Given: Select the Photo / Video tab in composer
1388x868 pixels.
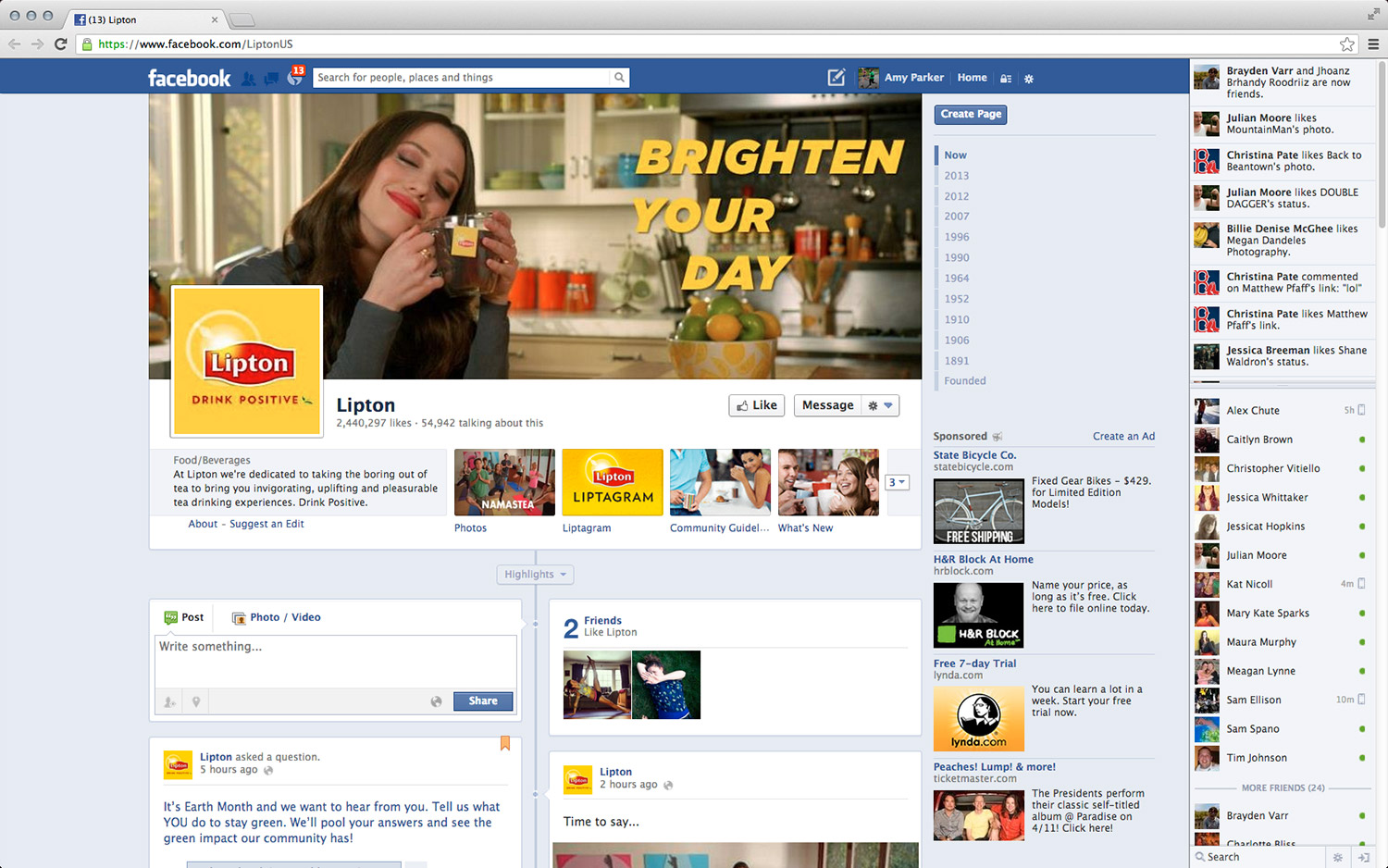Looking at the screenshot, I should pos(277,617).
